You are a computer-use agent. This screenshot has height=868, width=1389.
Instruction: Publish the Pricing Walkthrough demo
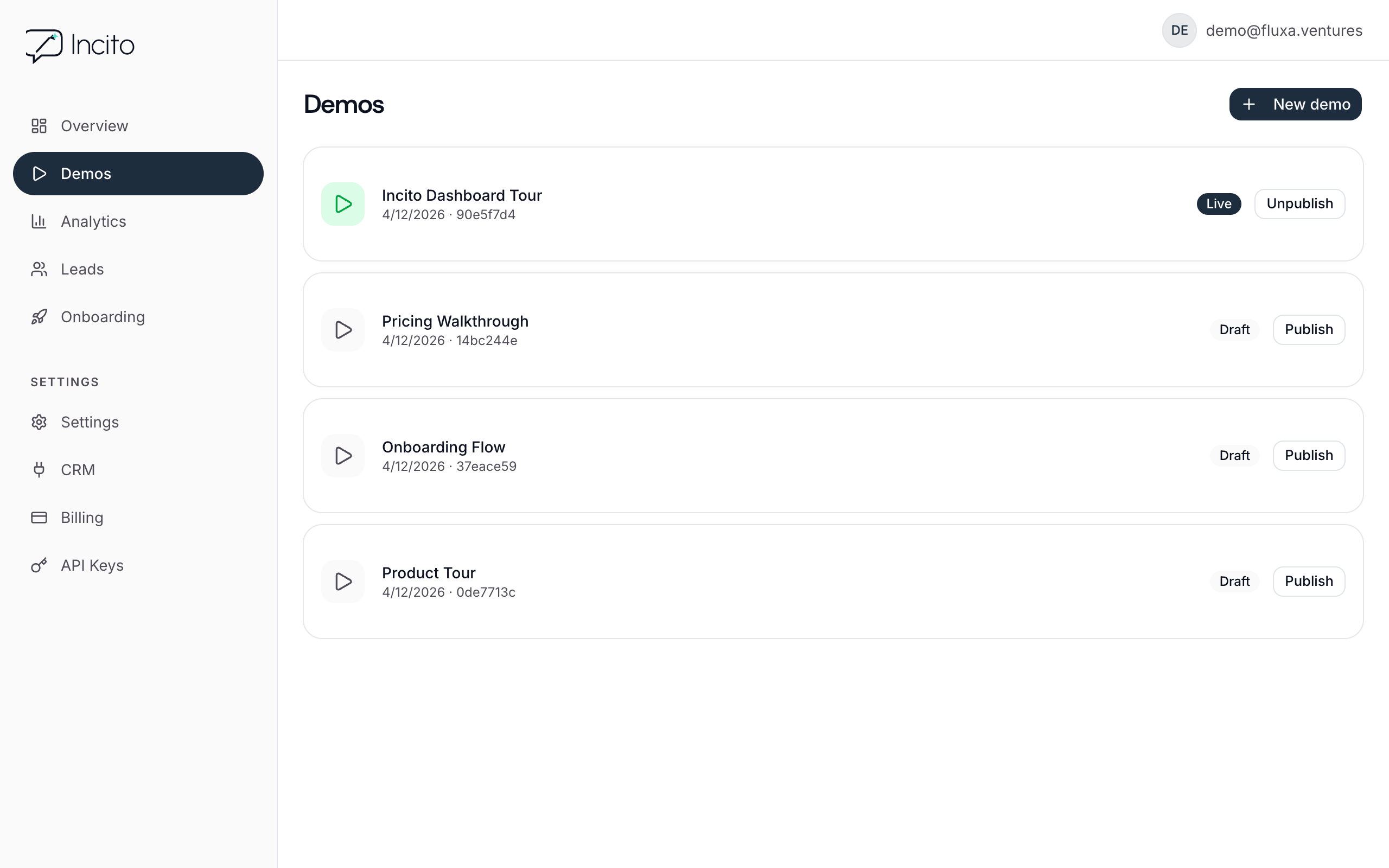[x=1309, y=329]
